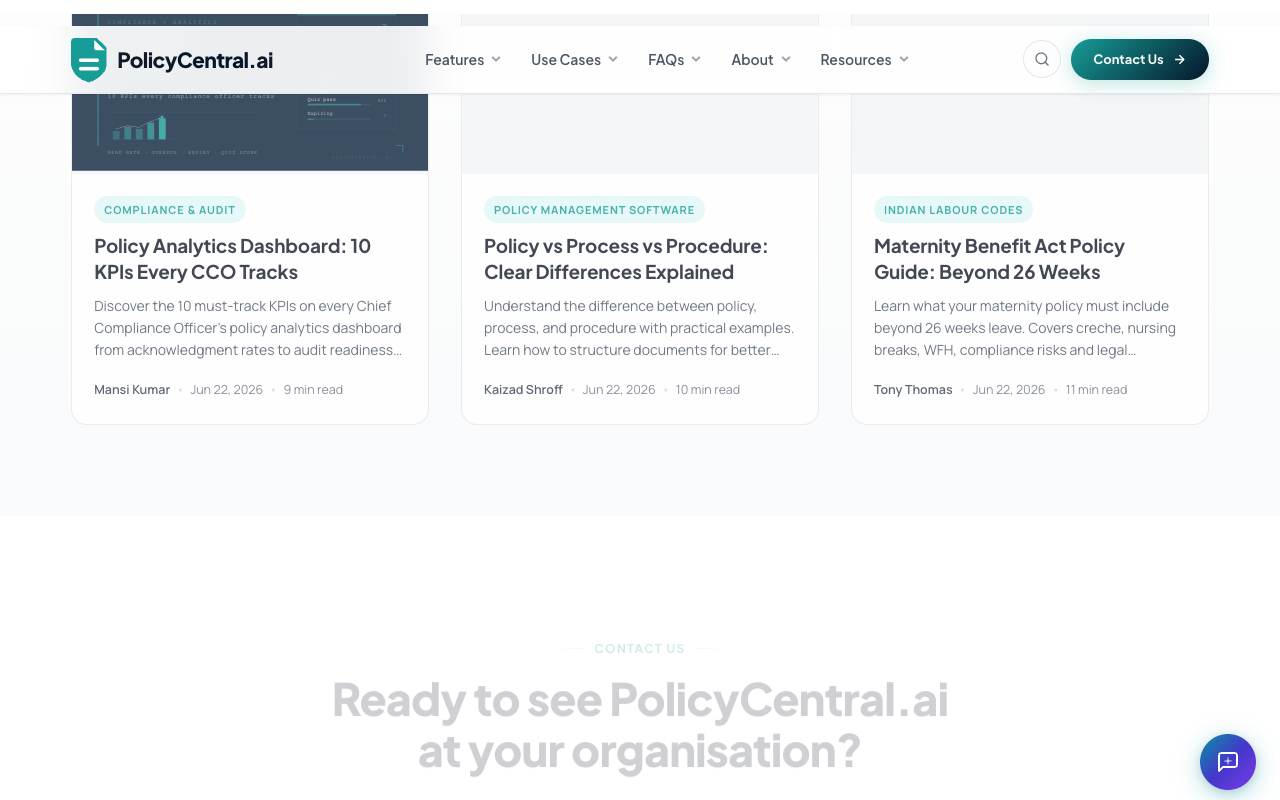Click the '11 min read' label
This screenshot has height=800, width=1280.
pyautogui.click(x=1096, y=390)
